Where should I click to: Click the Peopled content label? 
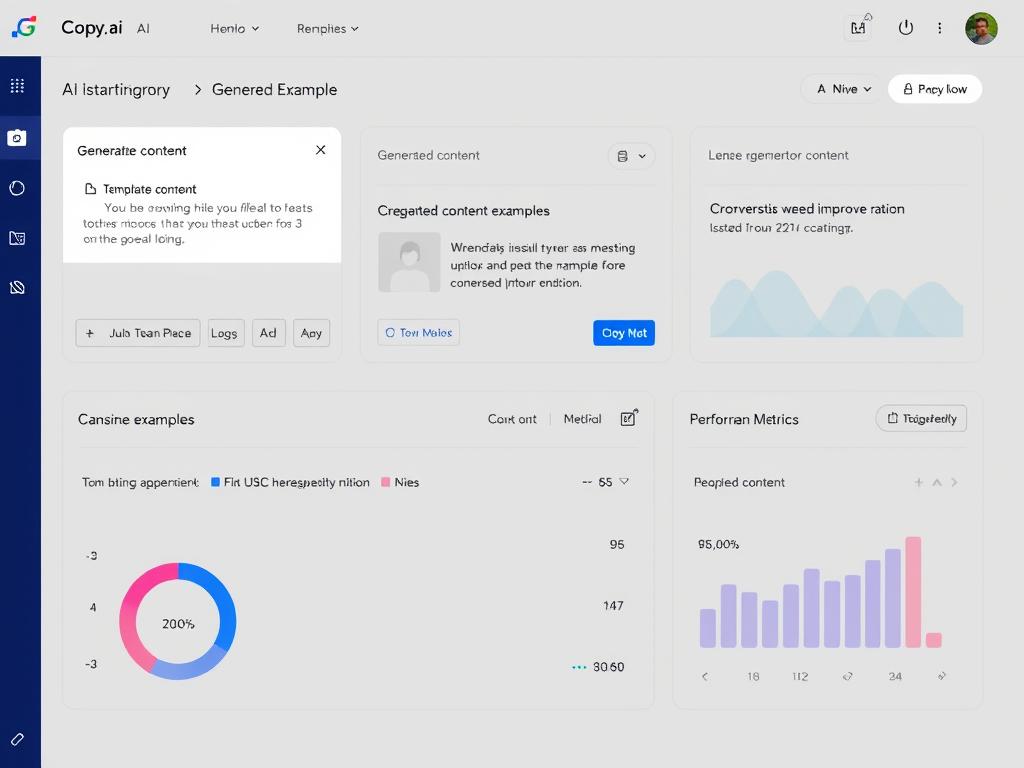(x=739, y=482)
